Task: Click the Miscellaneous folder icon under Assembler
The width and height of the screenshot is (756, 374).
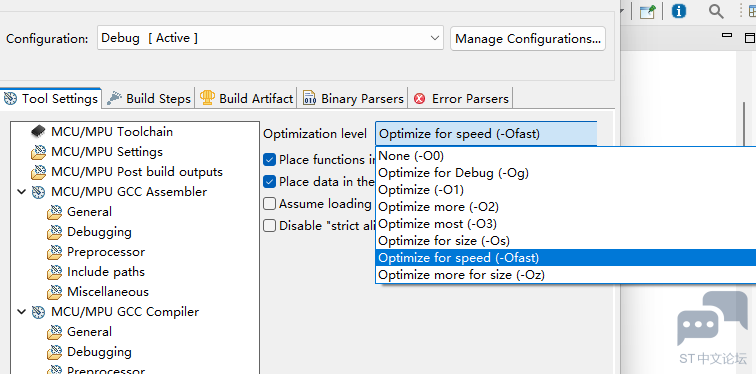Action: (54, 293)
